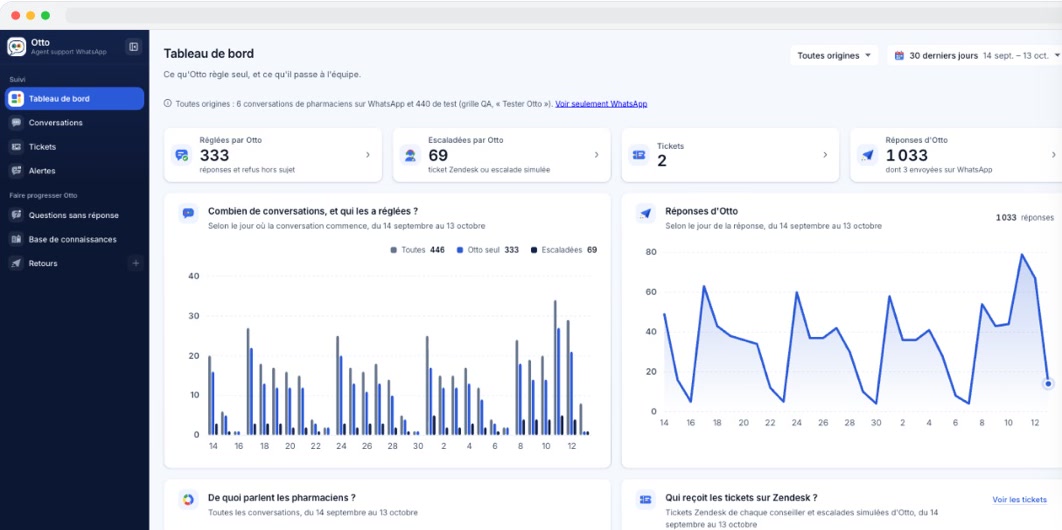
Task: Click Qui reçoit les tickets sur Zendesk title
Action: (742, 498)
